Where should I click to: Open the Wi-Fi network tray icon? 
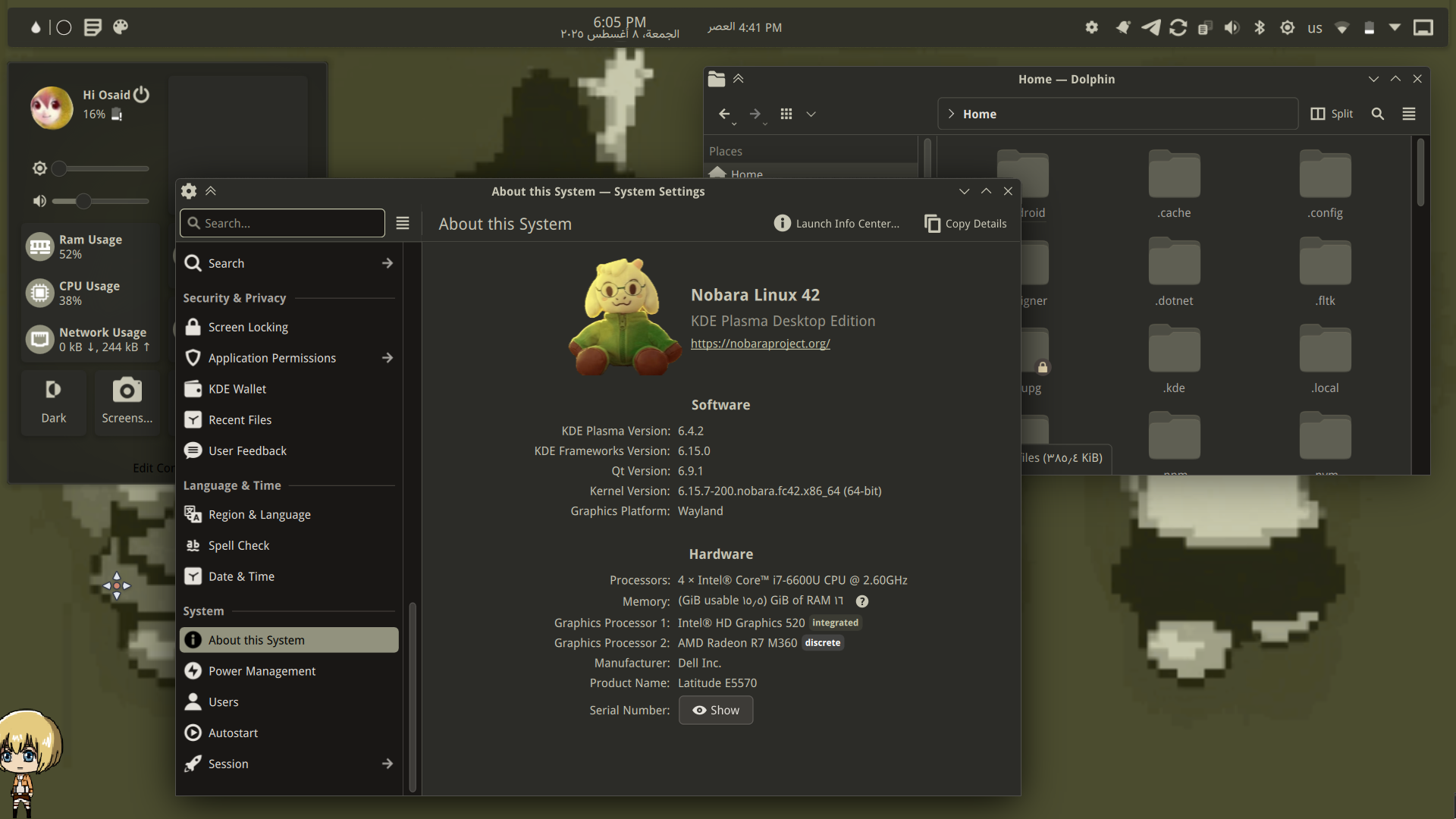coord(1341,28)
